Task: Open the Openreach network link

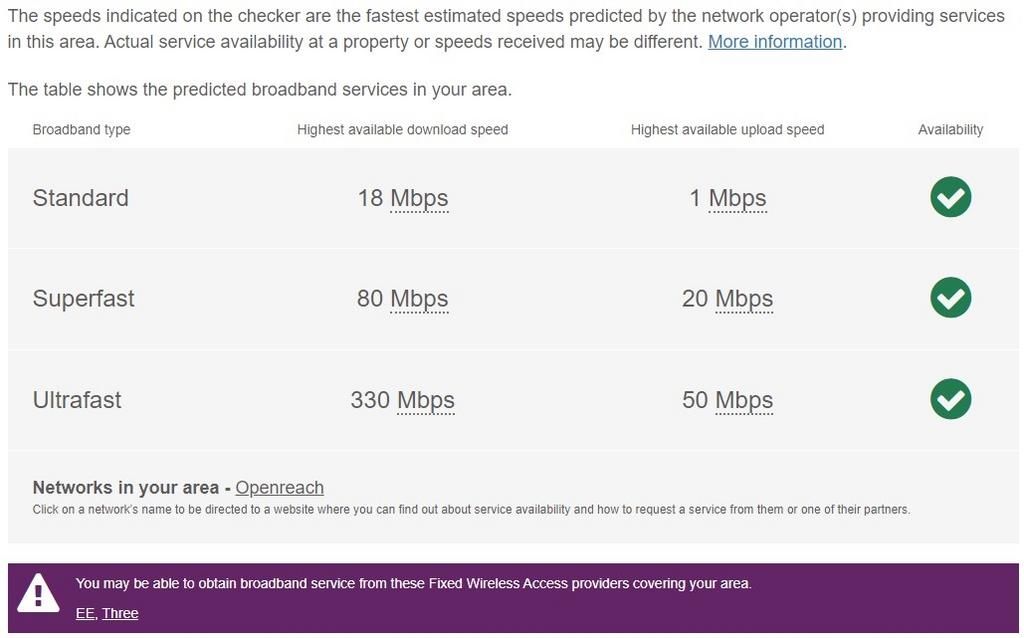Action: point(279,488)
